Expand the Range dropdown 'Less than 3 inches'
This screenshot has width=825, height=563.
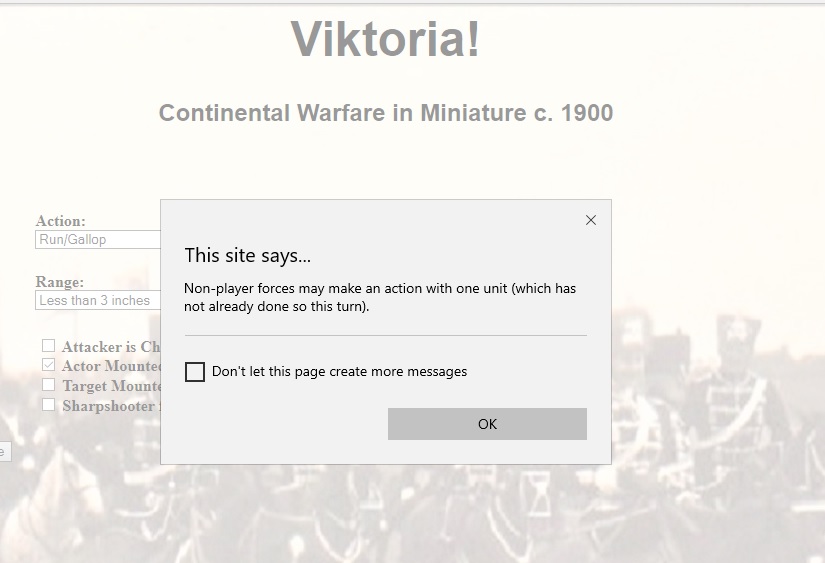(x=98, y=301)
